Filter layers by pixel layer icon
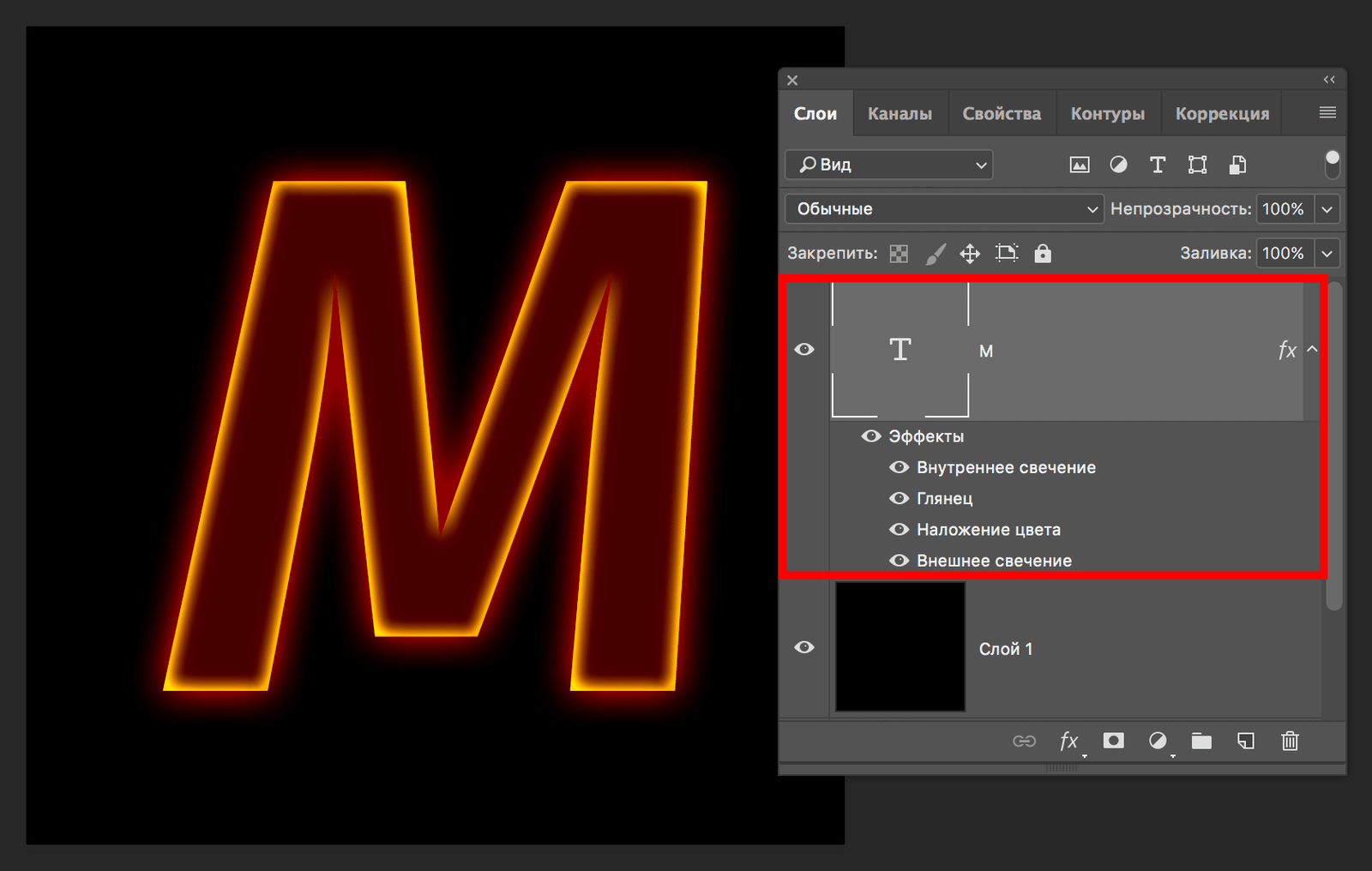This screenshot has width=1372, height=871. click(x=1080, y=165)
